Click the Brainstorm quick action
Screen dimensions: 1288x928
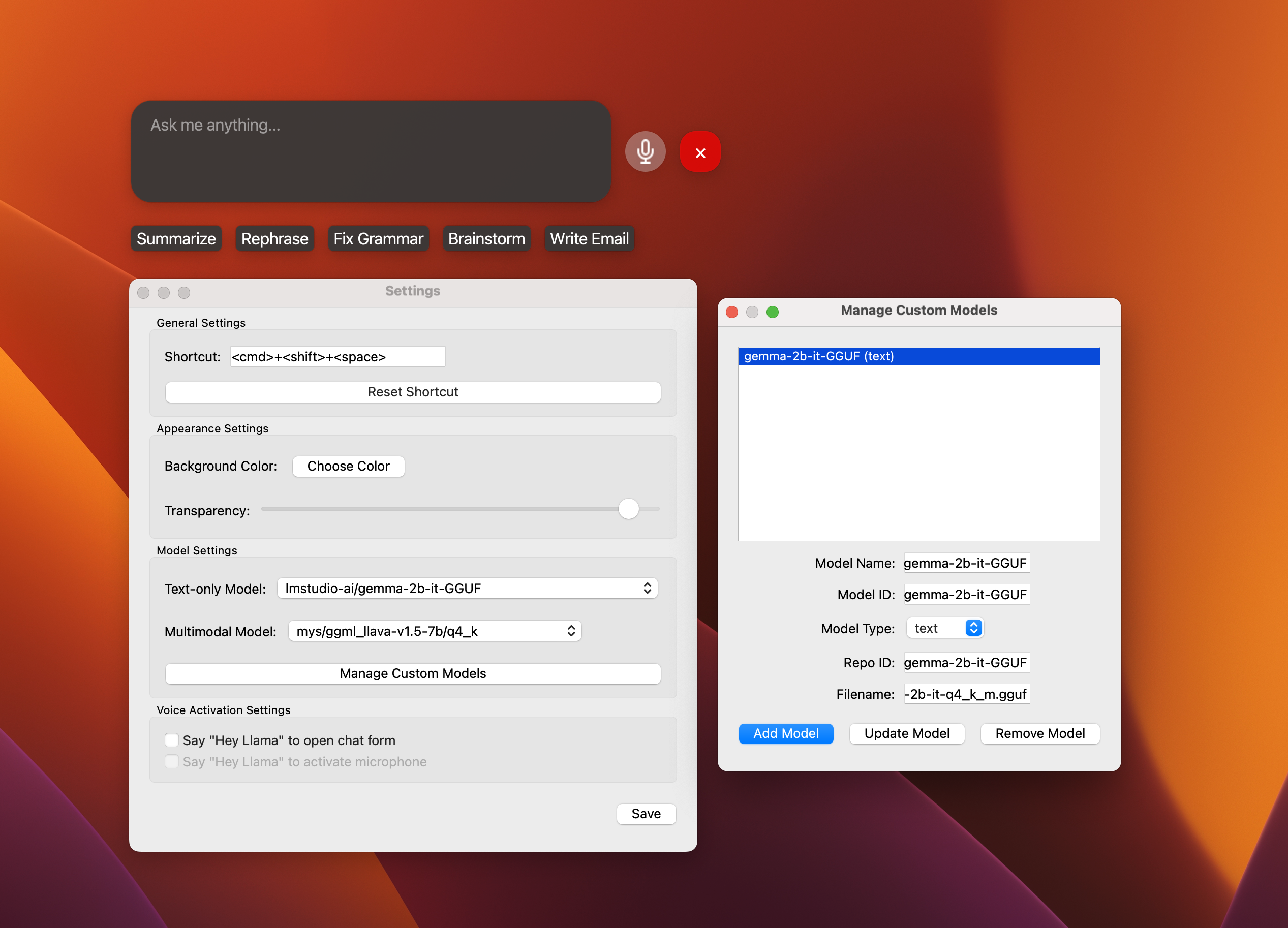pyautogui.click(x=486, y=238)
